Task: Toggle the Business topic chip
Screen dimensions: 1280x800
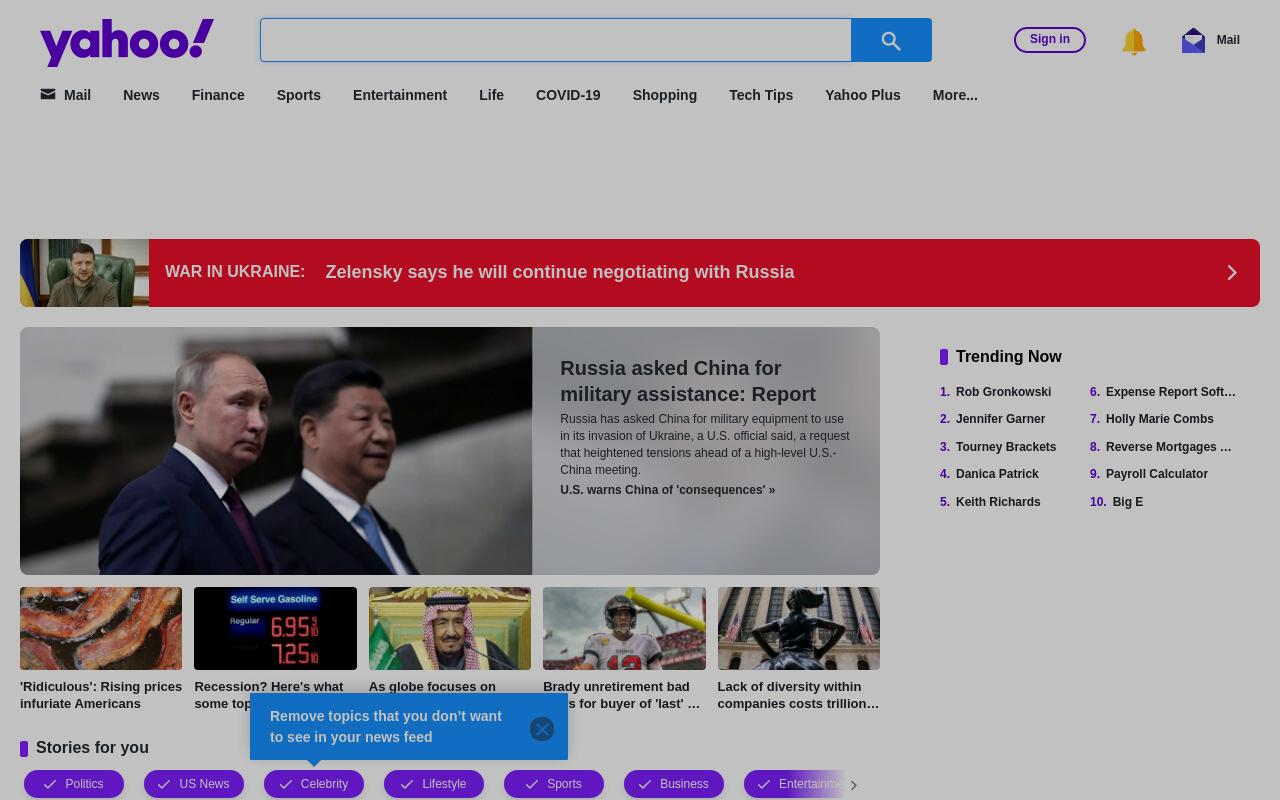Action: tap(674, 784)
